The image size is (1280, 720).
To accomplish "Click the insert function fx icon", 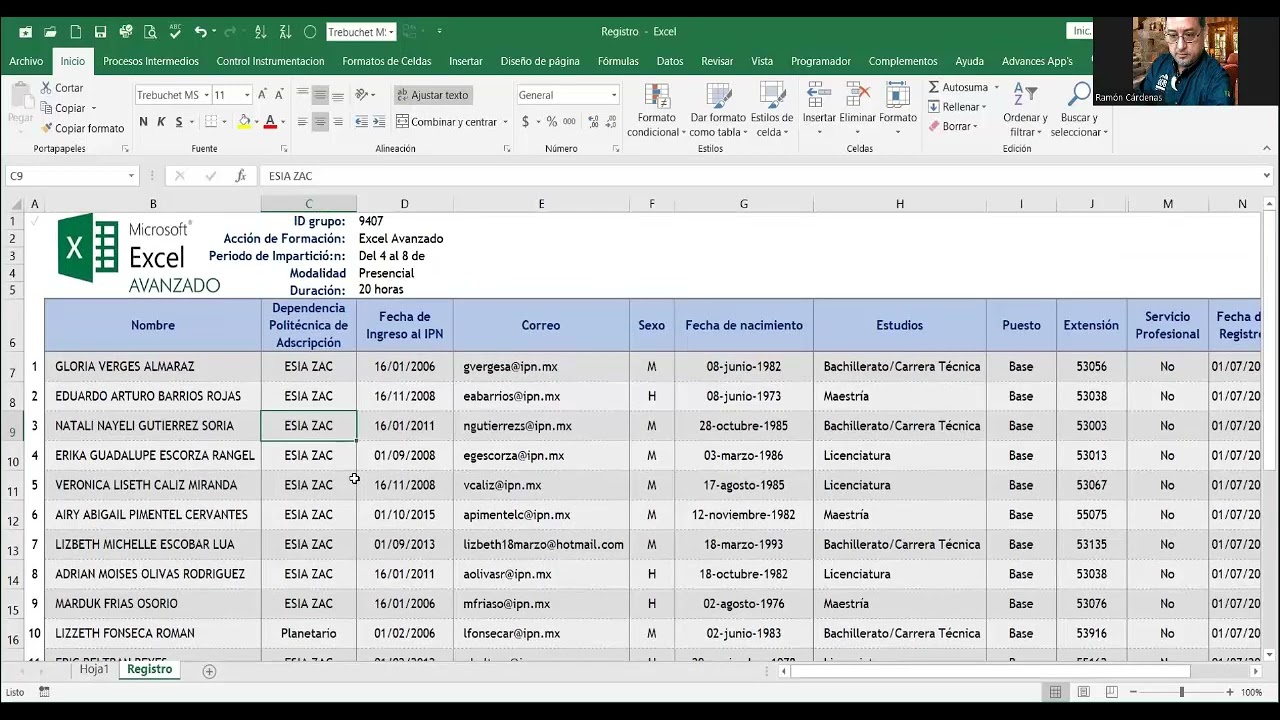I will 241,176.
